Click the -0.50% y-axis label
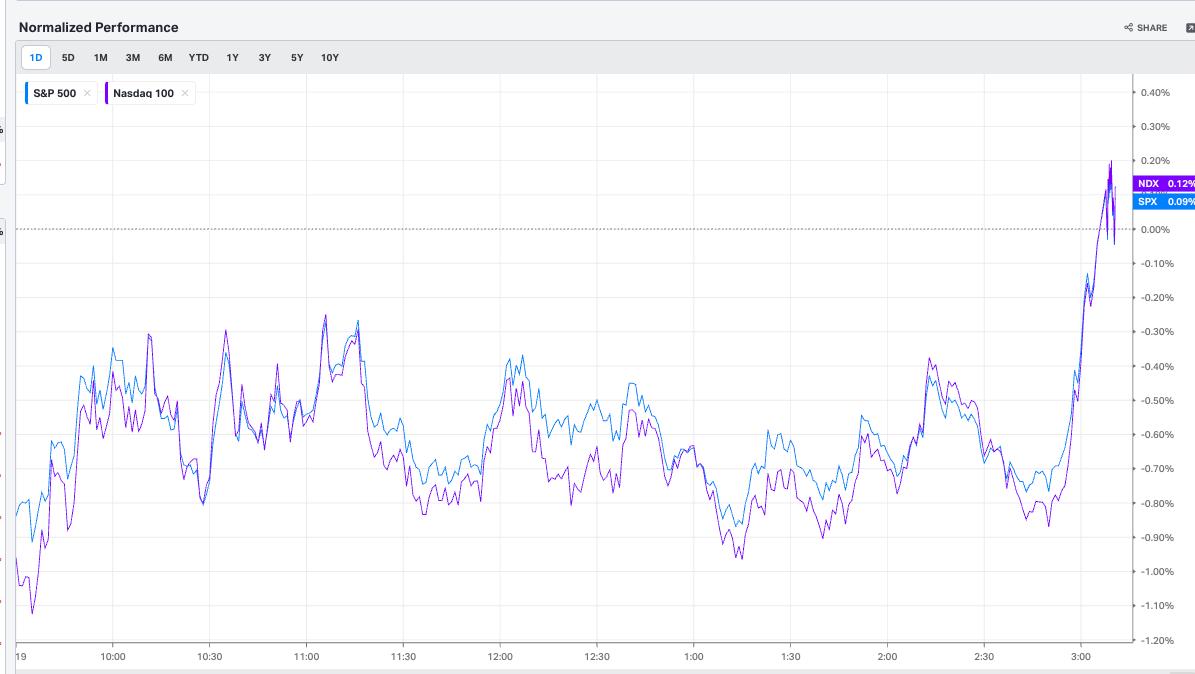 point(1155,400)
